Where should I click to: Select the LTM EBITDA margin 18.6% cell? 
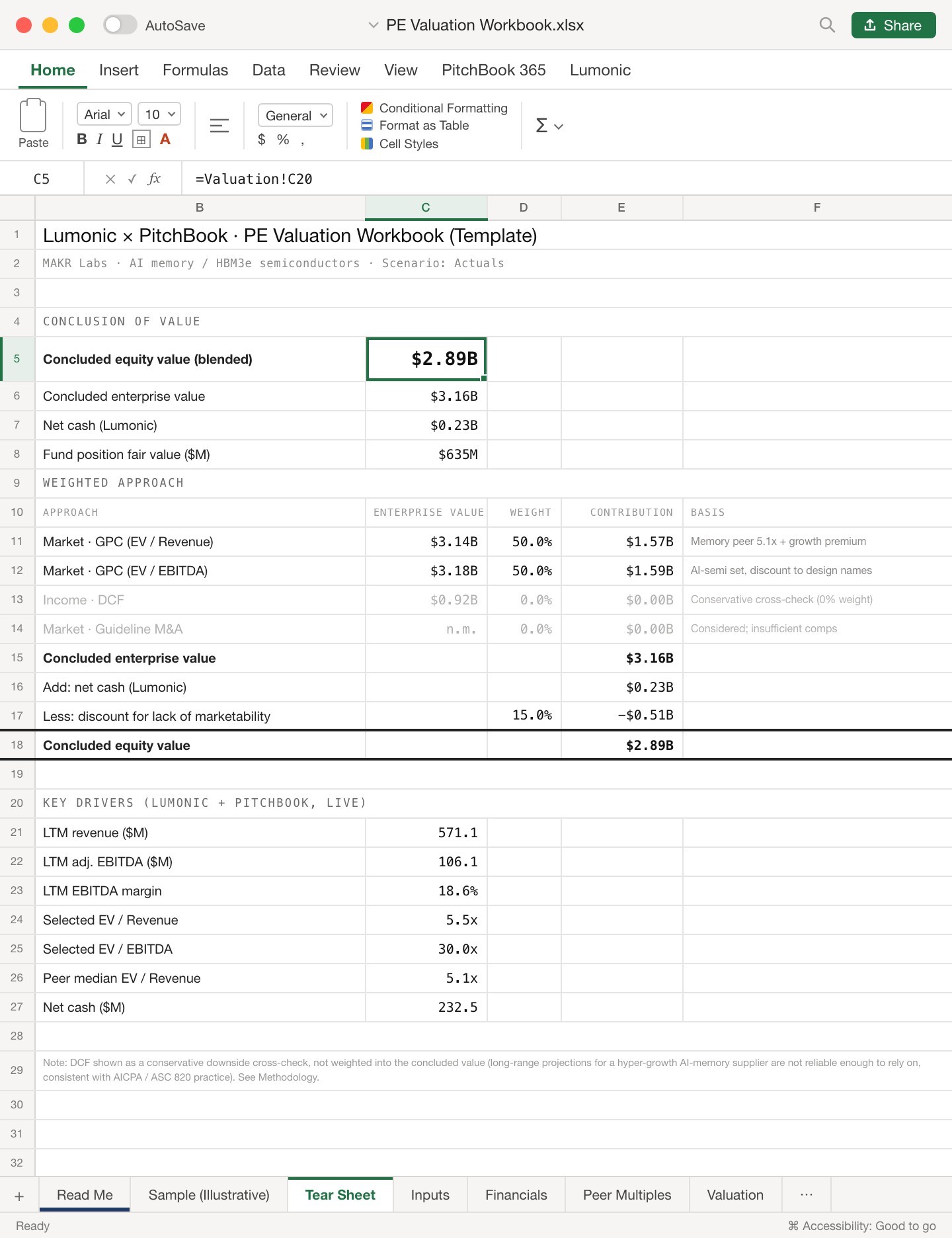(x=426, y=891)
